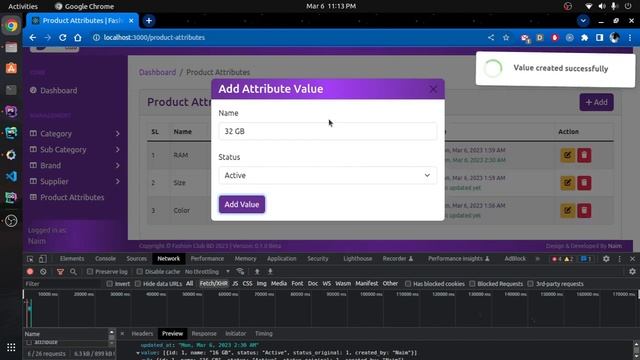The image size is (640, 360).
Task: Enable Preserve log checkbox
Action: [x=90, y=272]
